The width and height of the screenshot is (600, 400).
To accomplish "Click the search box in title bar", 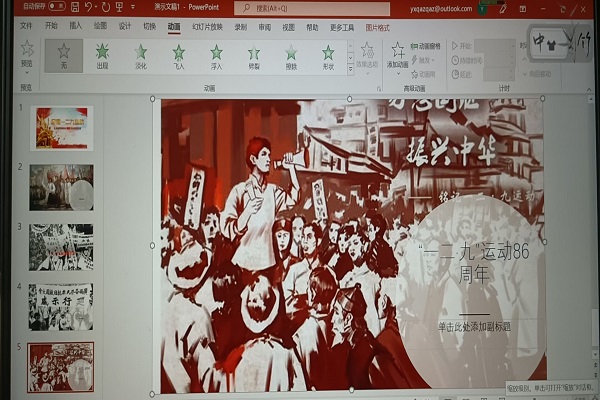I will (310, 8).
